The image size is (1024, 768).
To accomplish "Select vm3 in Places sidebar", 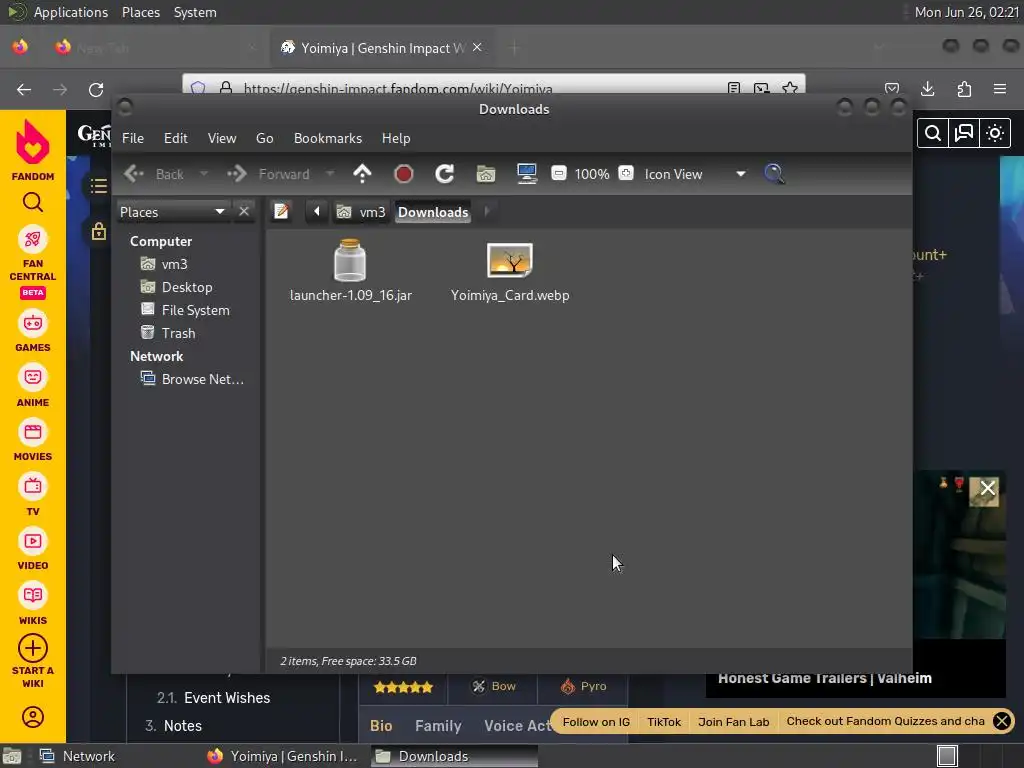I will click(x=165, y=264).
